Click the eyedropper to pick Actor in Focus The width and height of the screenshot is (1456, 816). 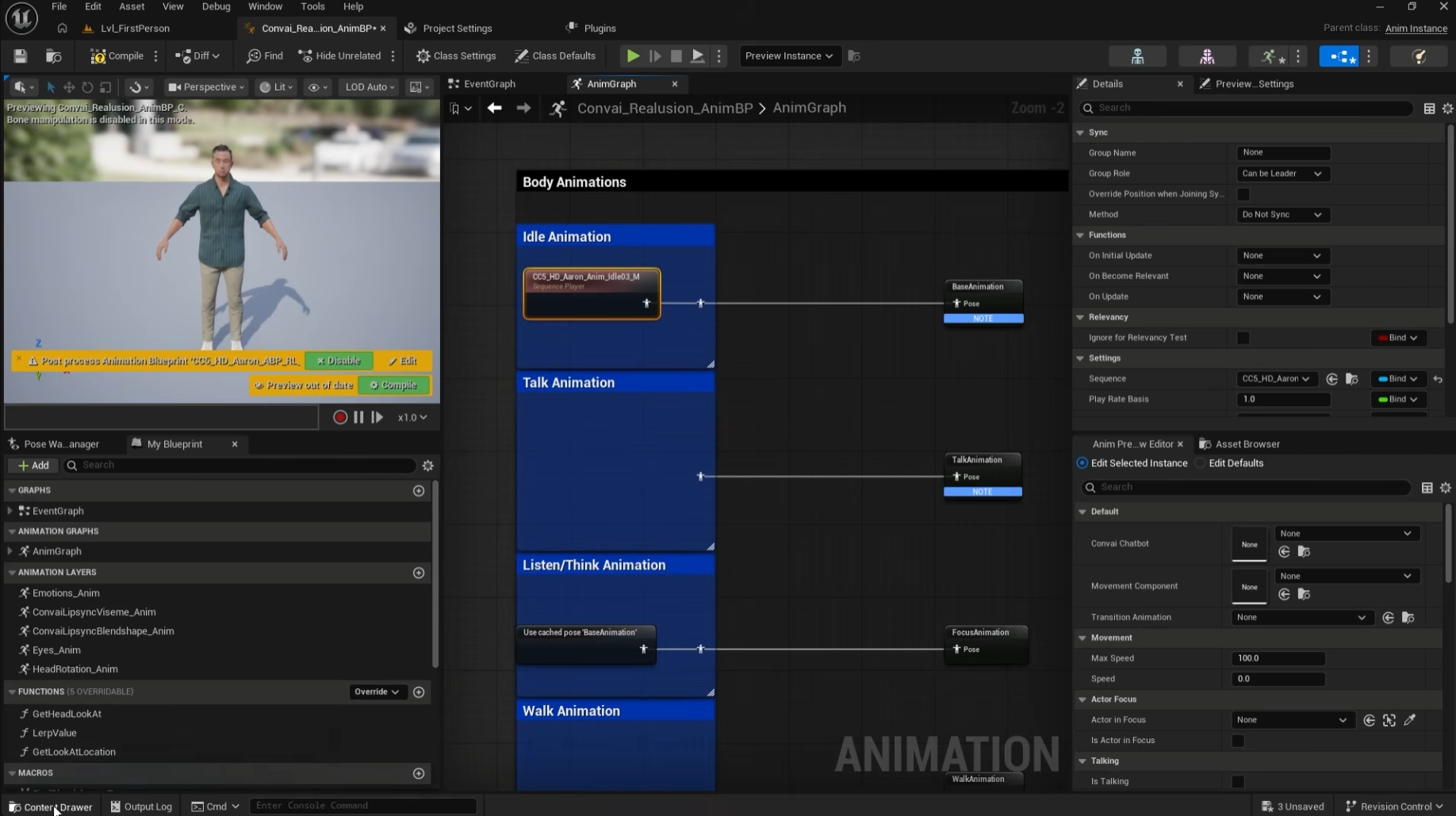pos(1410,720)
